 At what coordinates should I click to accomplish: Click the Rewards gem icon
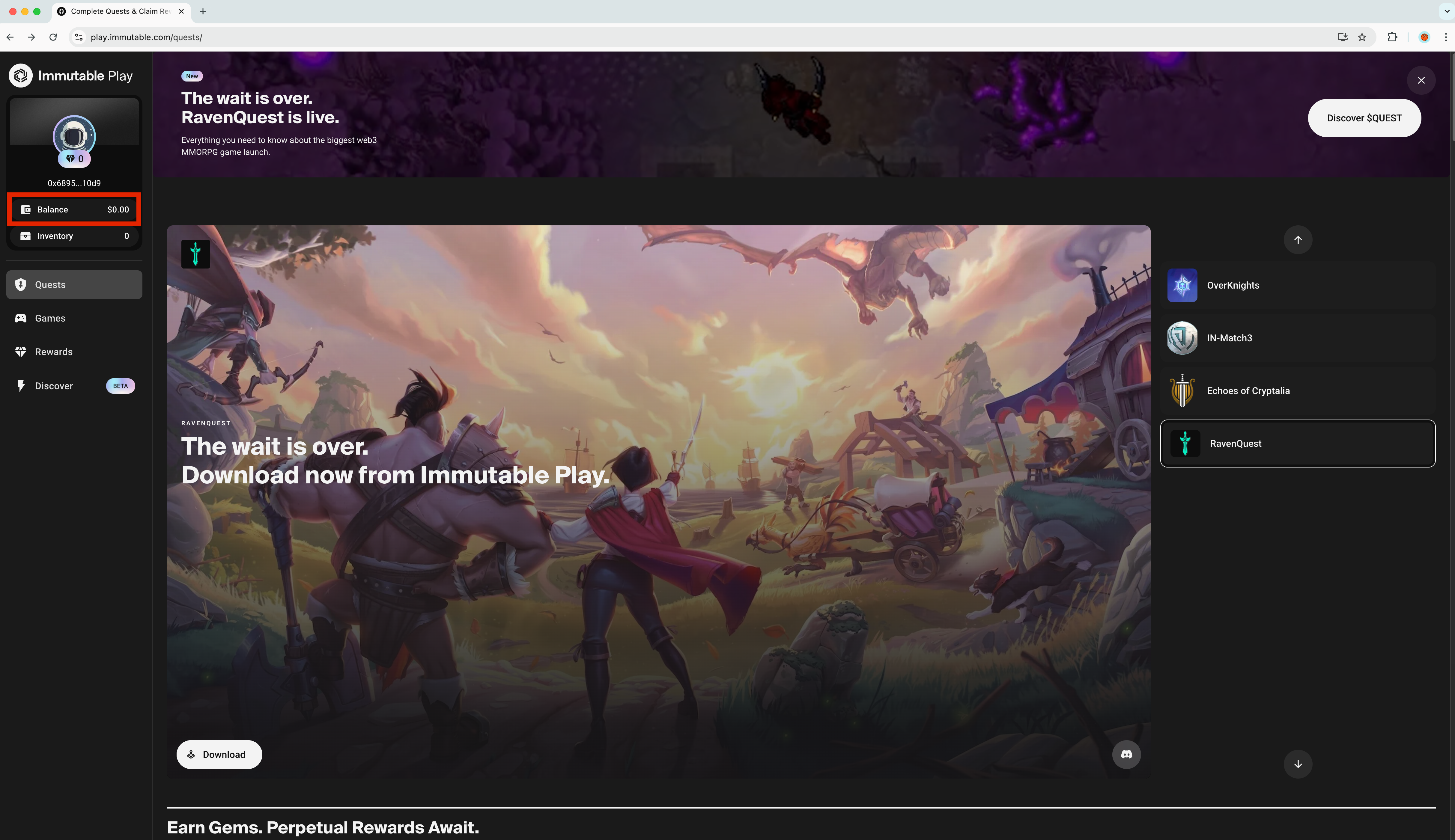(21, 352)
